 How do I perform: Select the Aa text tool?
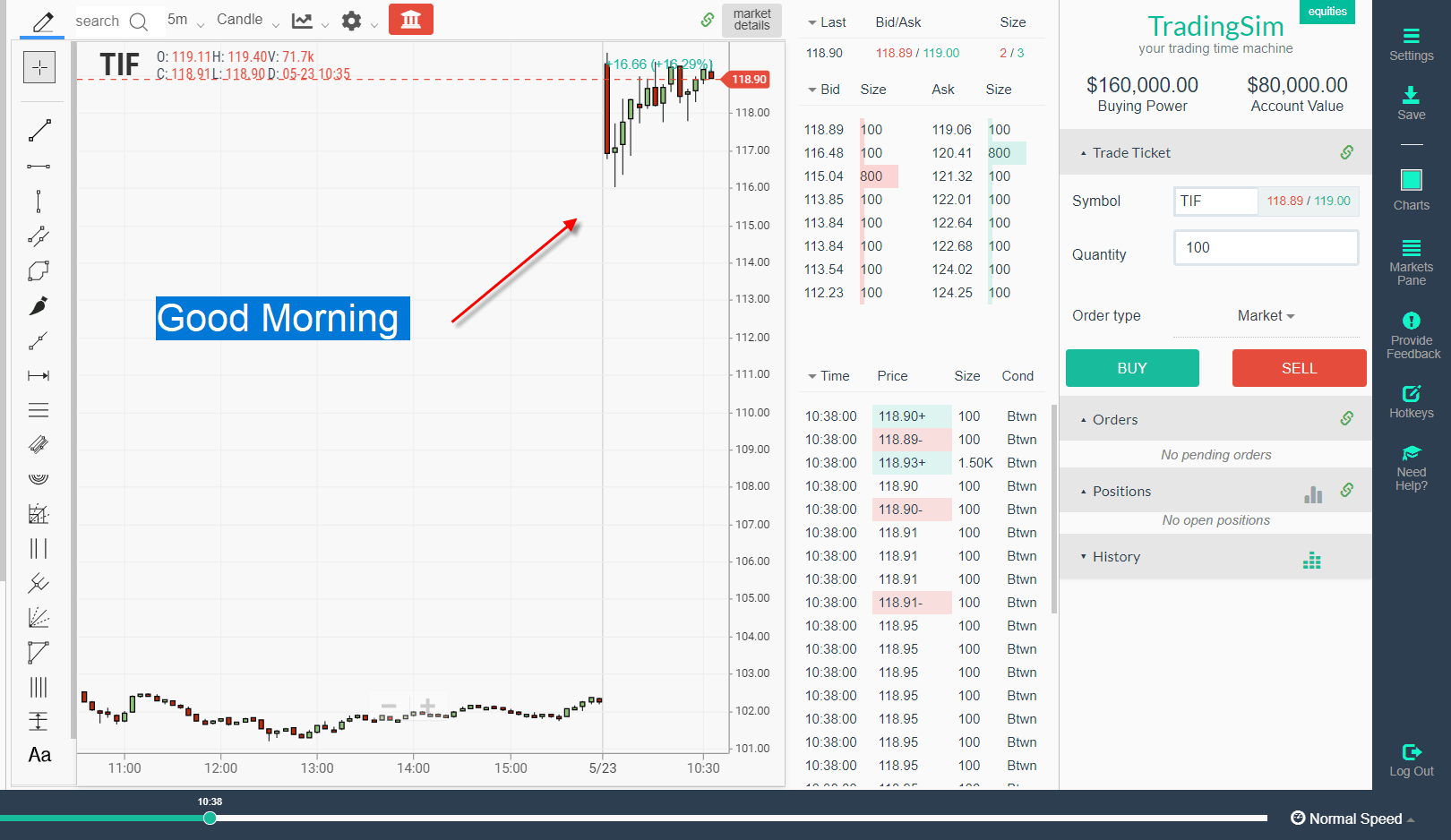[39, 755]
